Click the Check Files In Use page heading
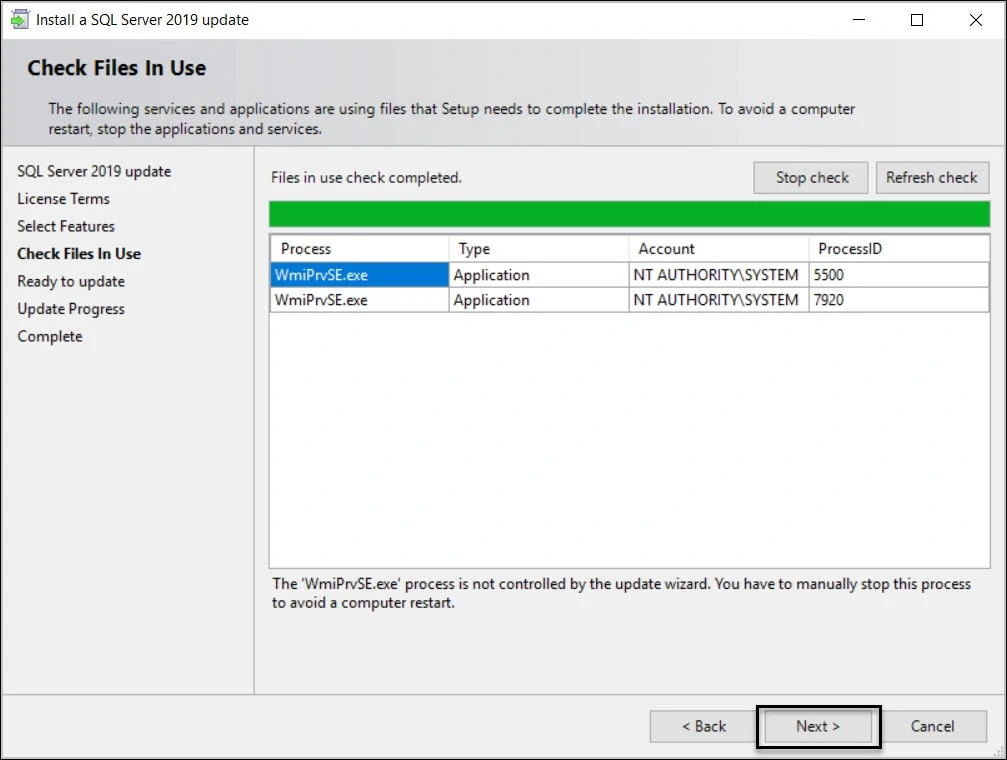Image resolution: width=1007 pixels, height=760 pixels. pos(116,68)
